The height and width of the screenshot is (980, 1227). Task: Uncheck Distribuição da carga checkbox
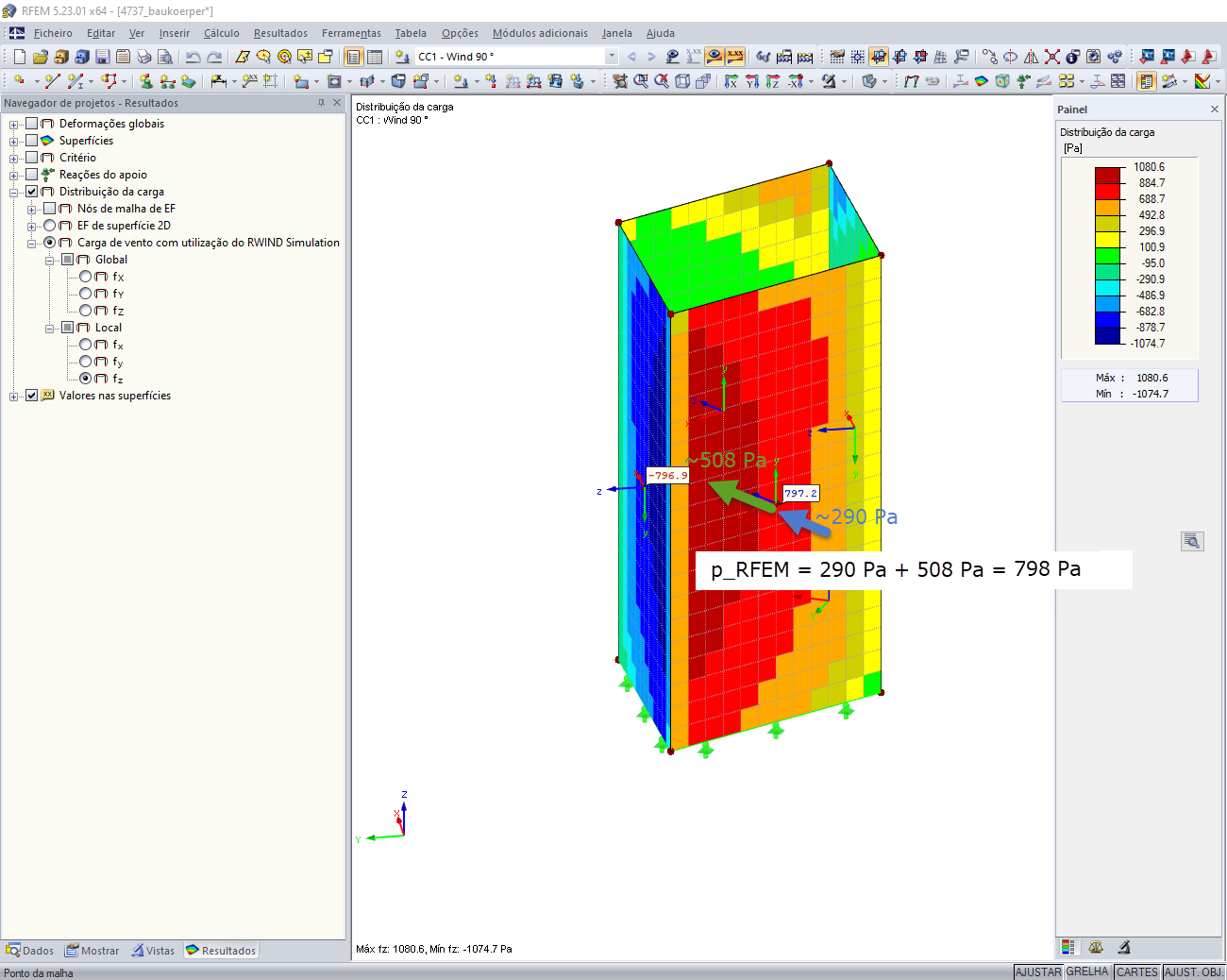point(32,192)
